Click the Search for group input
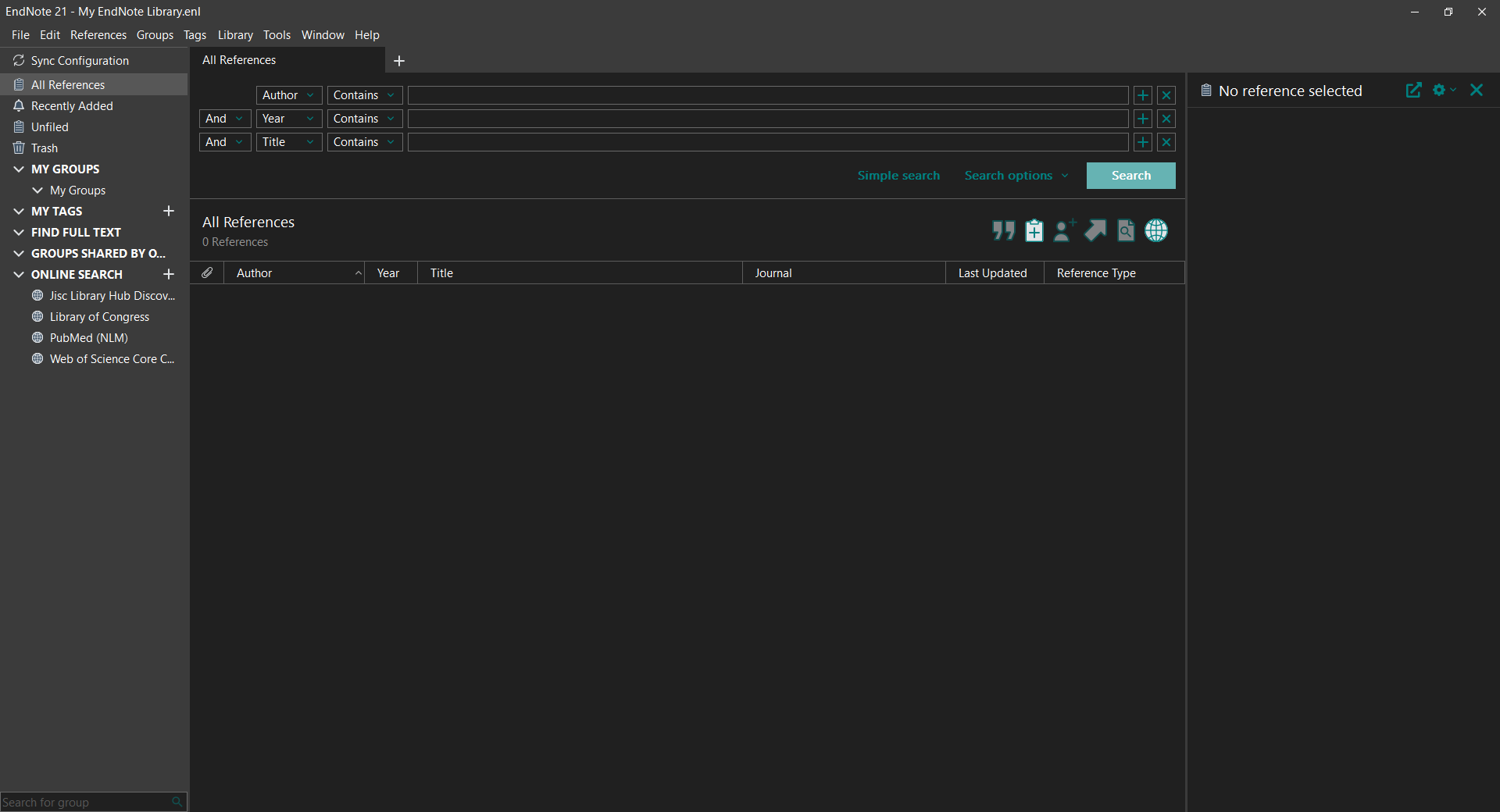Screen dimensions: 1500x812 coord(84,802)
